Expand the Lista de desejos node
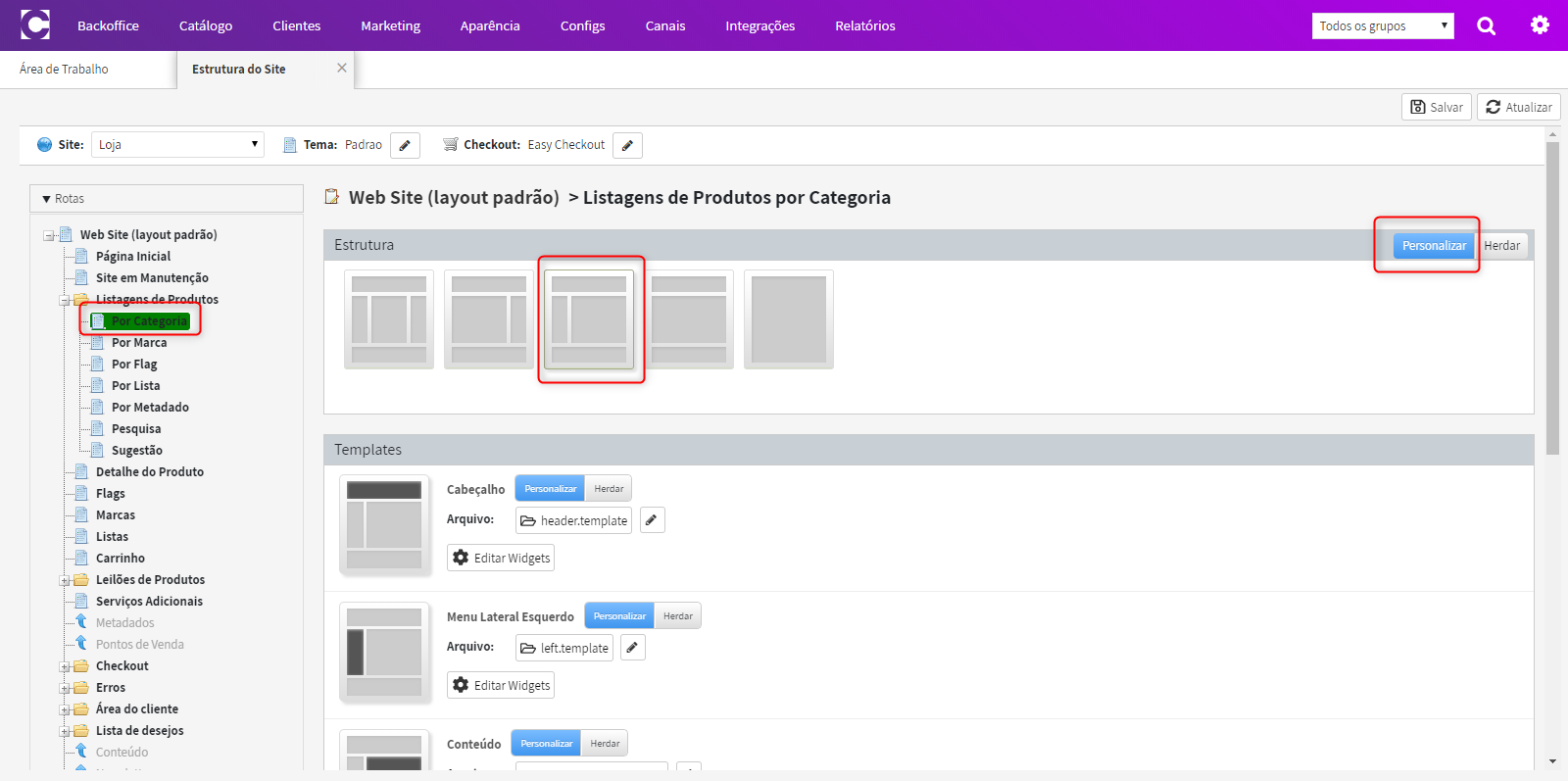The image size is (1568, 781). pos(64,731)
